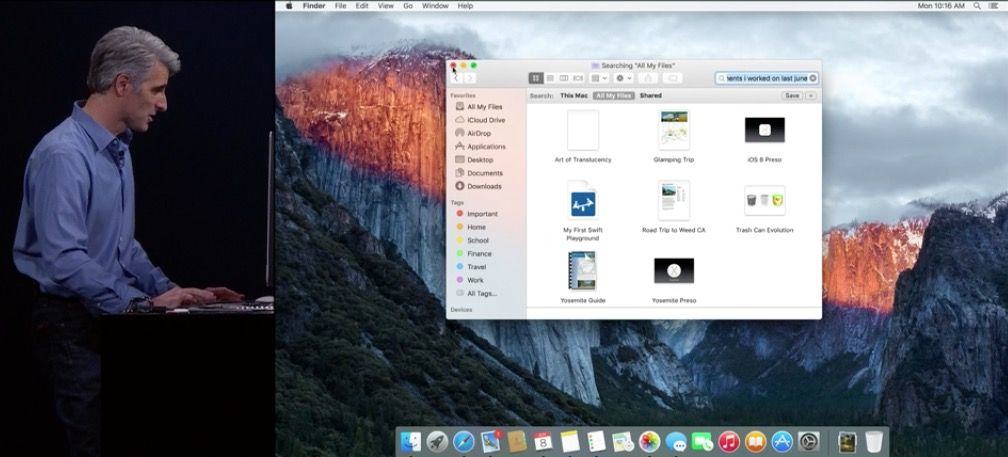This screenshot has height=457, width=1008.
Task: Click the Save search button
Action: (792, 96)
